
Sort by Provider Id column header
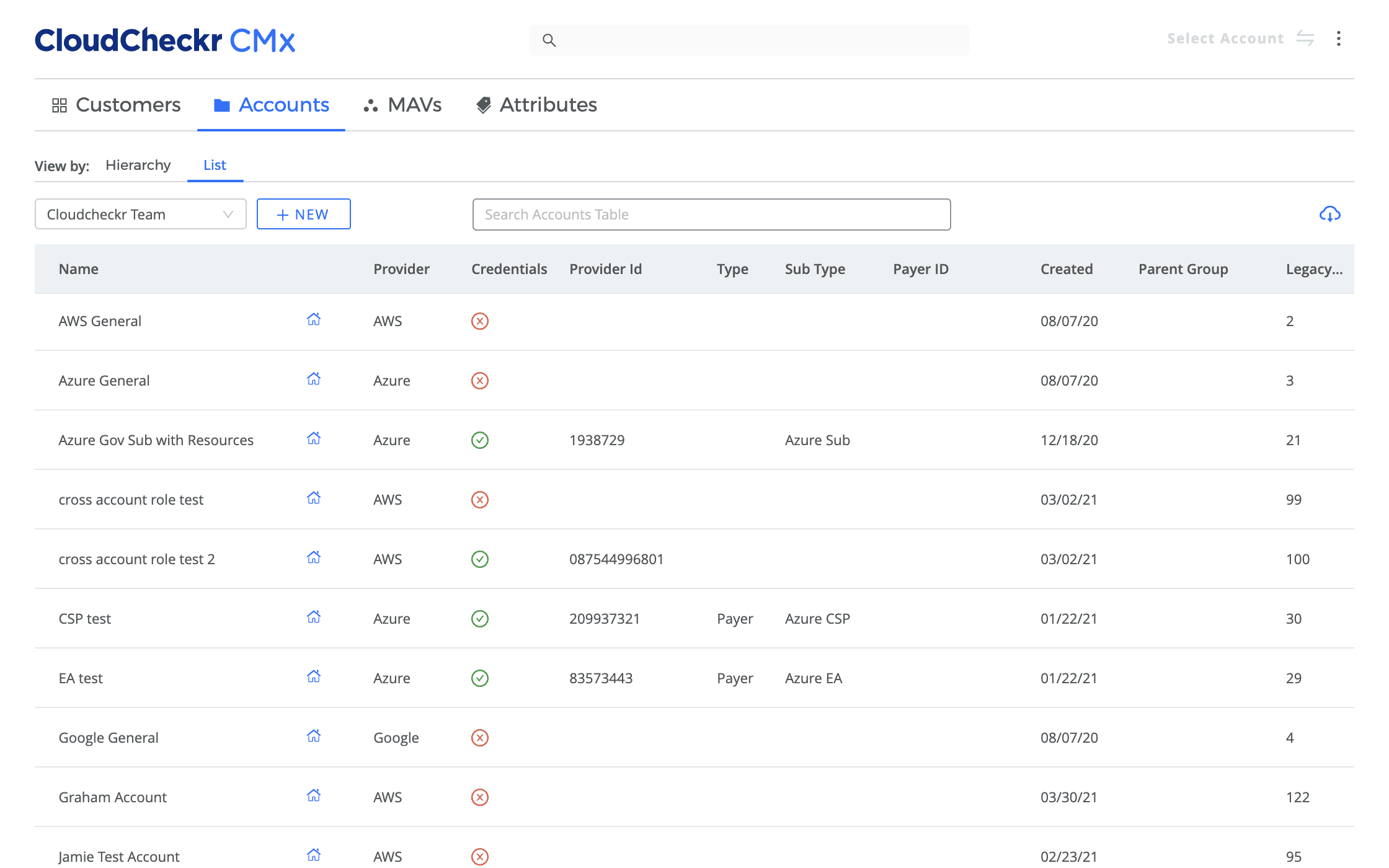pos(606,269)
